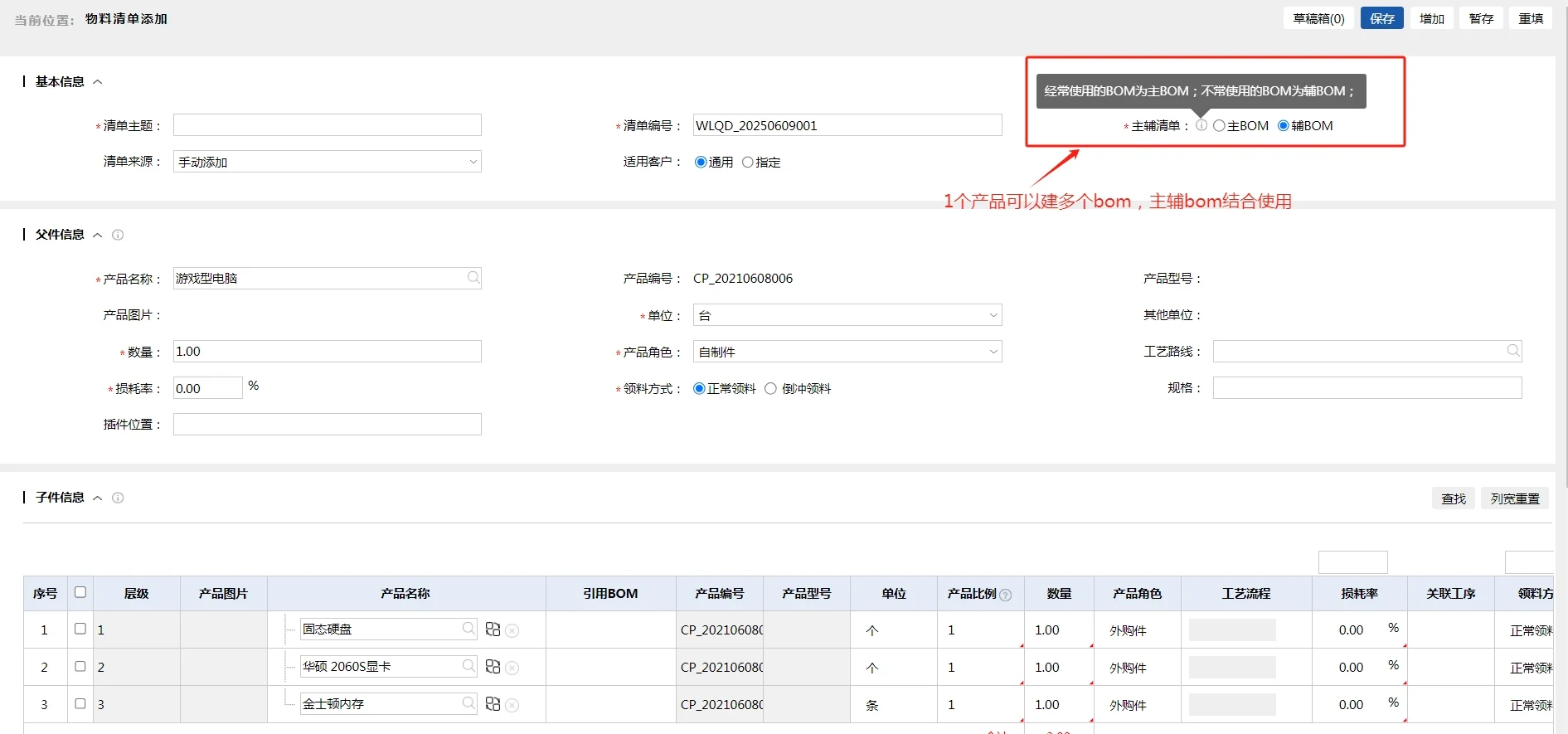The width and height of the screenshot is (1568, 734).
Task: Open the 产品角色 dropdown showing 自制件
Action: click(x=847, y=352)
